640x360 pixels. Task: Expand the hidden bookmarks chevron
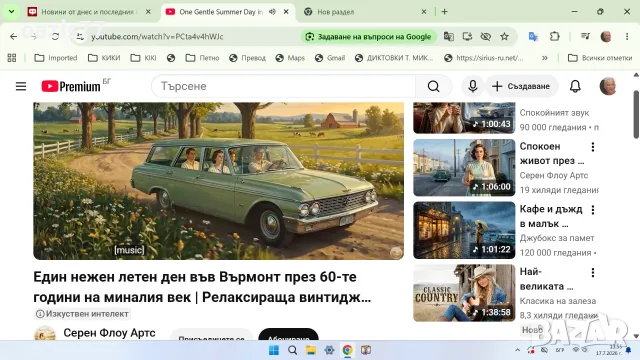point(544,58)
